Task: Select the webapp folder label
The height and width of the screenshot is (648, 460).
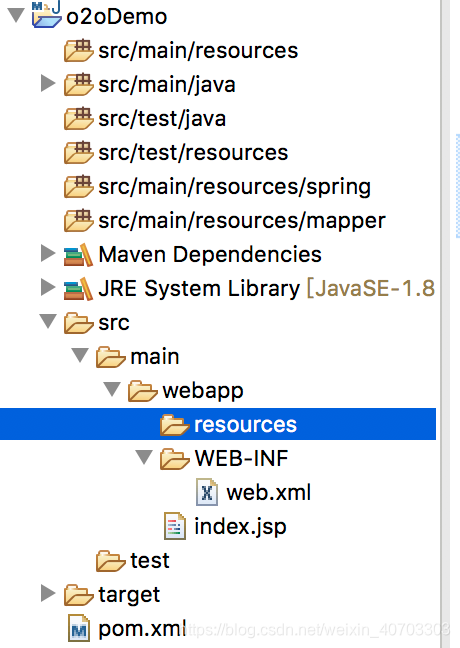Action: click(203, 391)
